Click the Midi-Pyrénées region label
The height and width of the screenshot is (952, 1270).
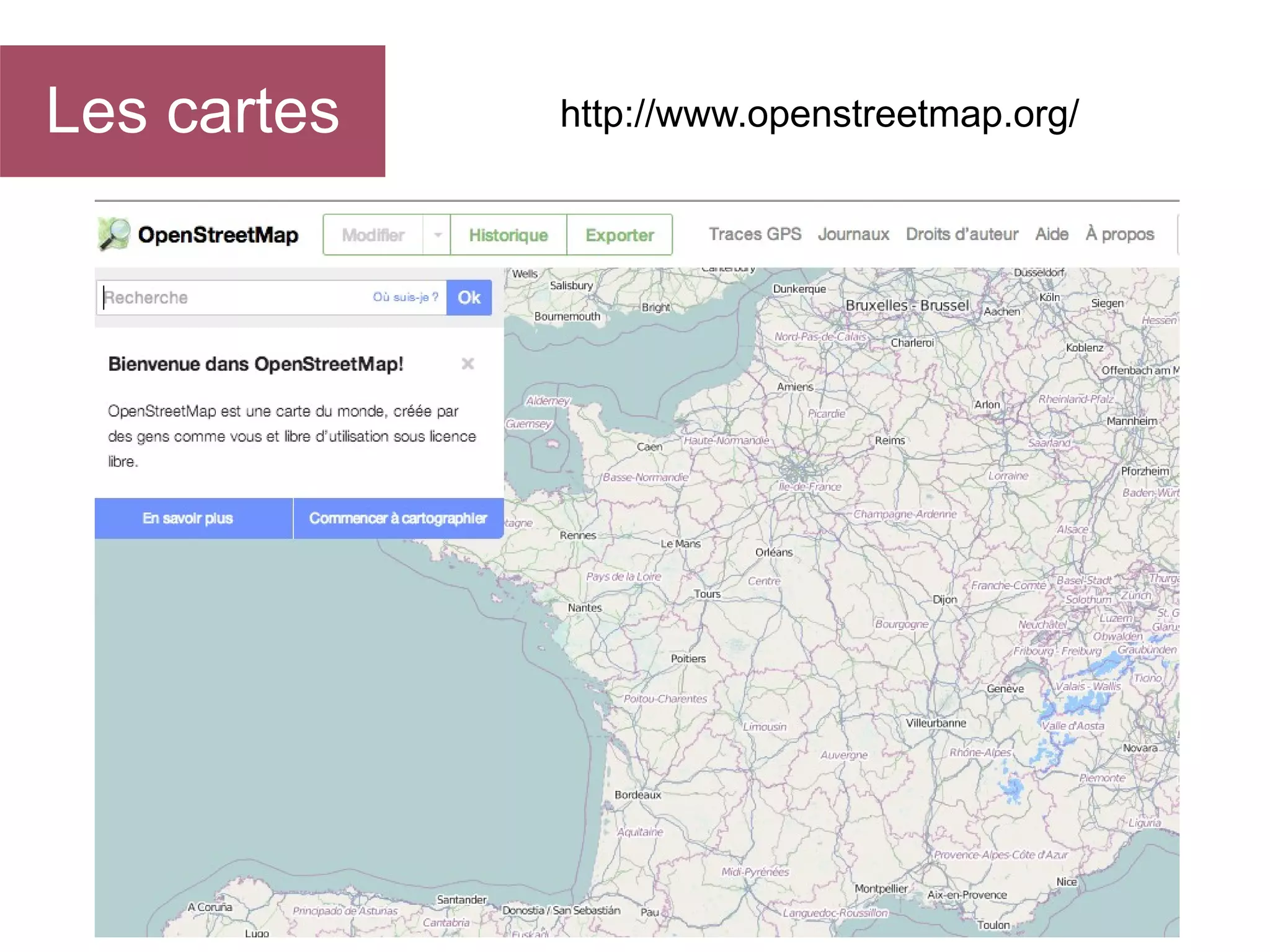(755, 872)
